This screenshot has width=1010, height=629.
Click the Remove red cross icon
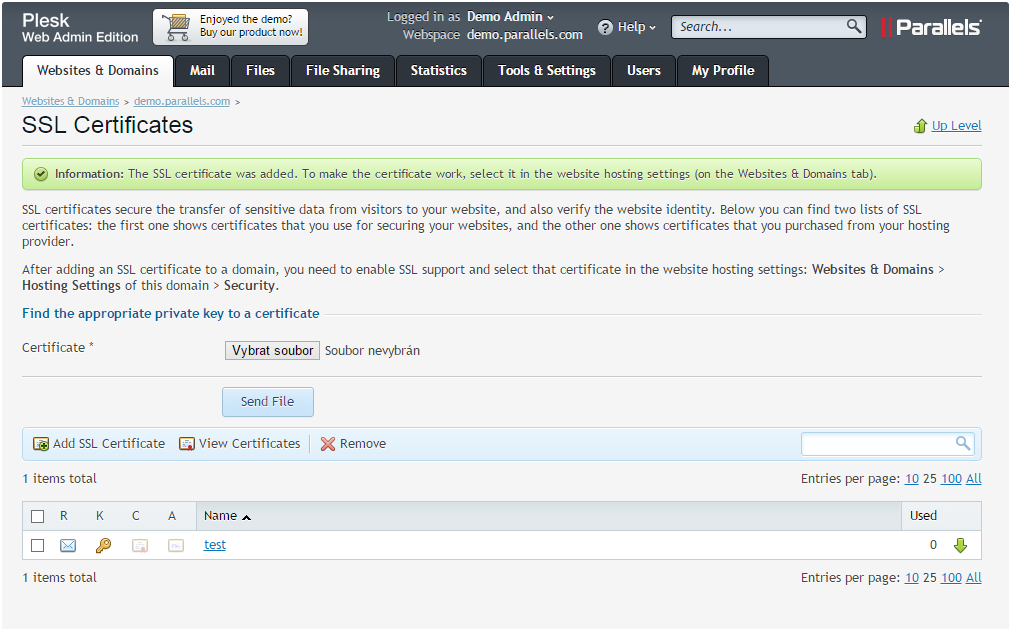click(x=328, y=444)
